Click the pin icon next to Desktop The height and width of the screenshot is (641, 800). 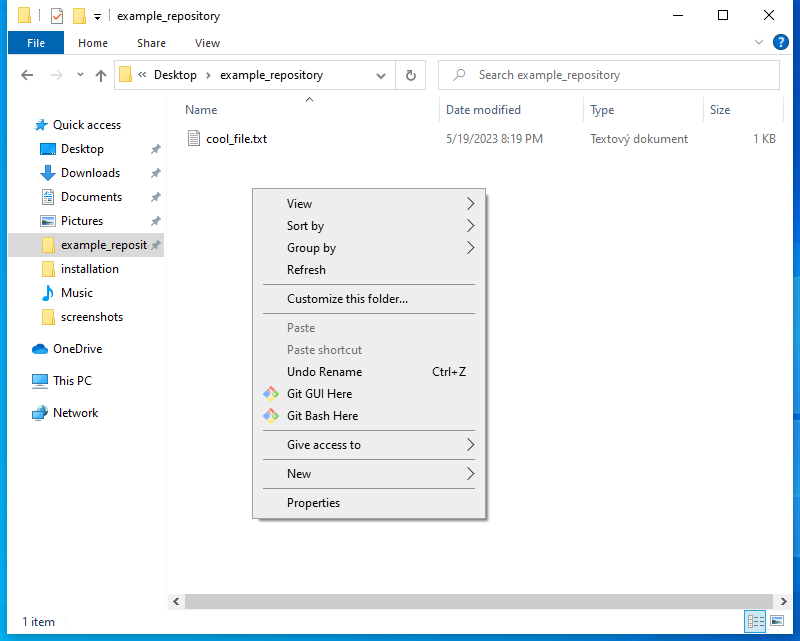pos(156,149)
